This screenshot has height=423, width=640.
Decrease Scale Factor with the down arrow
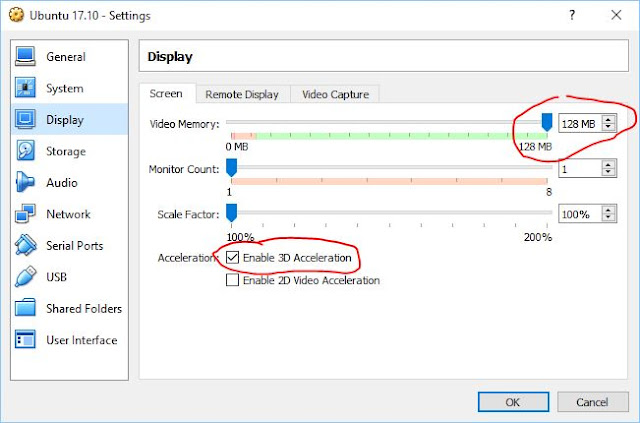tap(608, 217)
